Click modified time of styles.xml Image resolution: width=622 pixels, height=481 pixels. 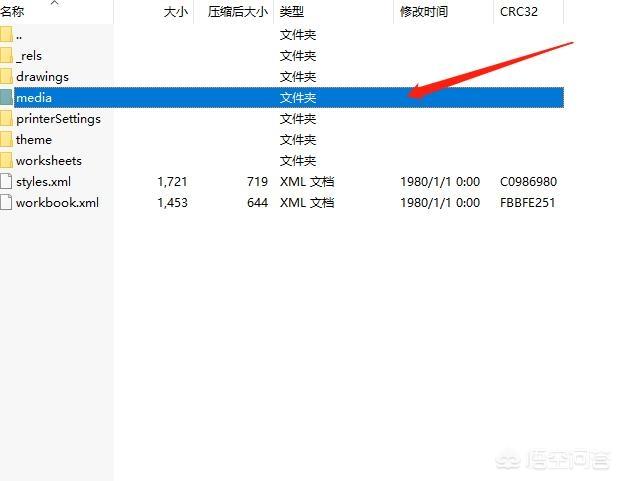tap(440, 182)
